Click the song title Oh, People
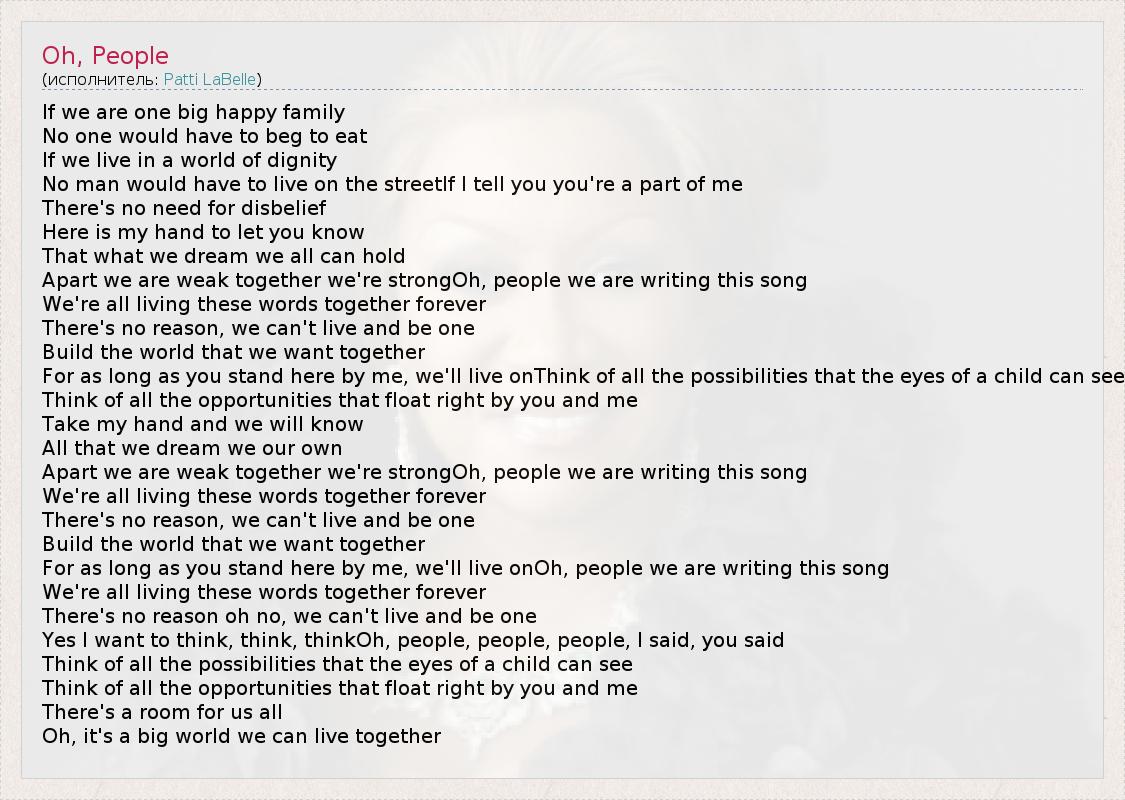1125x800 pixels. [x=105, y=56]
